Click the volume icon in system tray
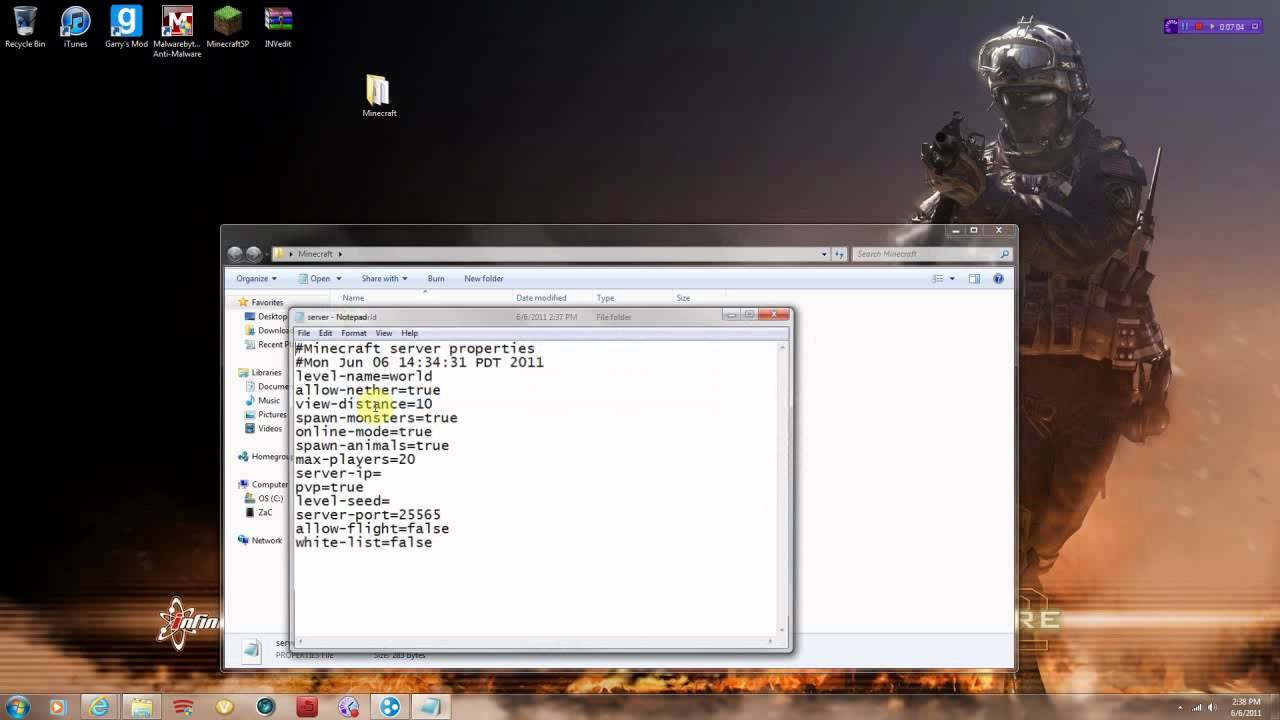 1212,707
